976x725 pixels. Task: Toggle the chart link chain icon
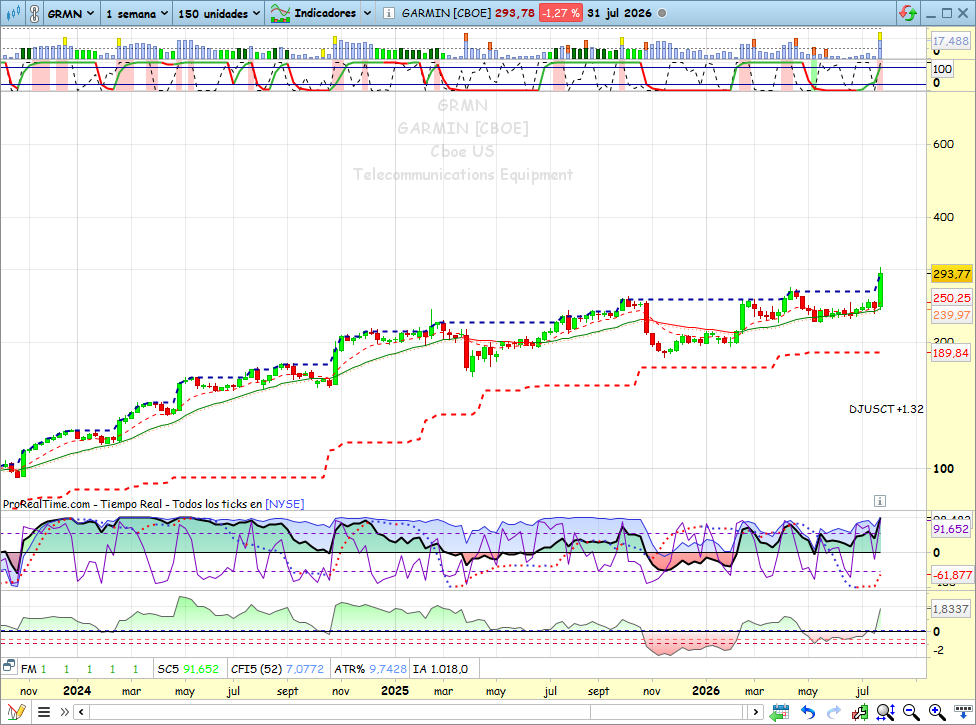pyautogui.click(x=34, y=13)
